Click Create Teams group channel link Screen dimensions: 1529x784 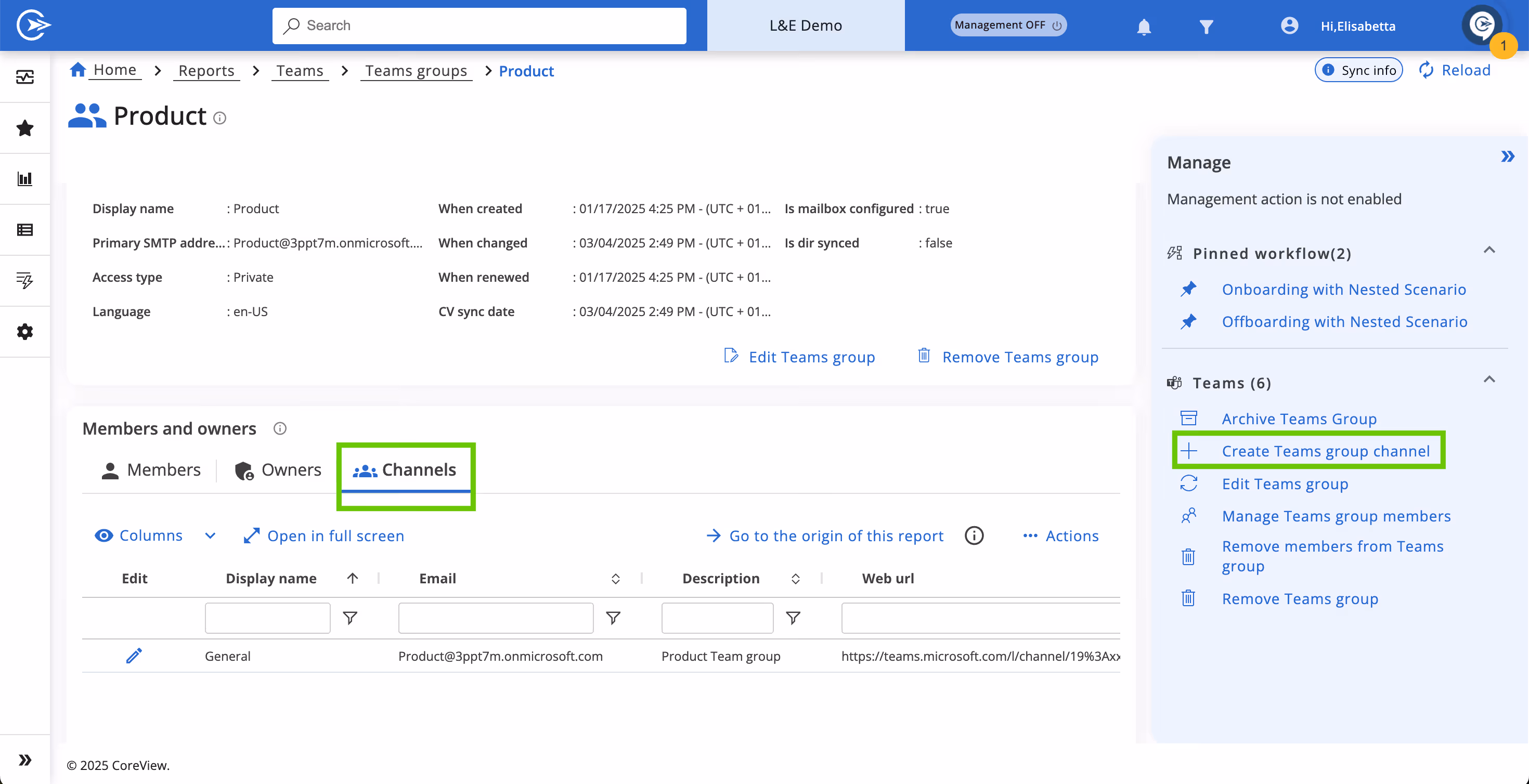coord(1326,451)
